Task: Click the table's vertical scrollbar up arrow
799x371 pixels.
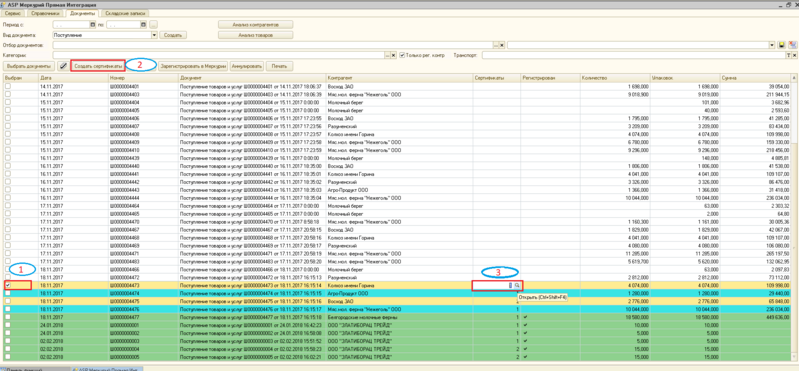Action: point(793,77)
